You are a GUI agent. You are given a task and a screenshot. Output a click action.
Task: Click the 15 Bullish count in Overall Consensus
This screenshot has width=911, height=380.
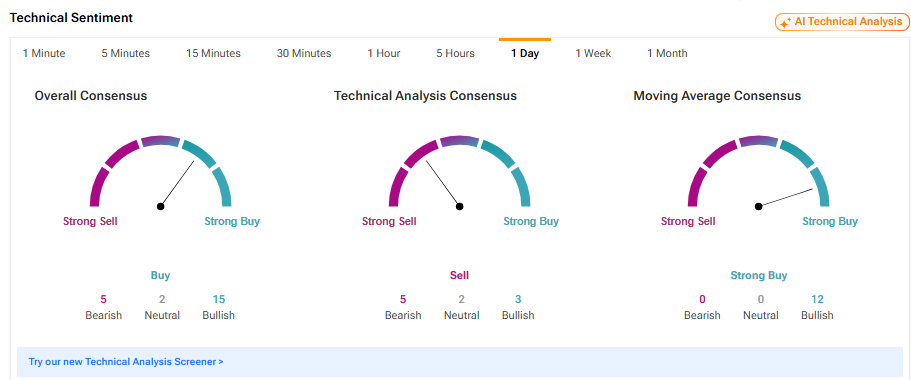click(218, 300)
